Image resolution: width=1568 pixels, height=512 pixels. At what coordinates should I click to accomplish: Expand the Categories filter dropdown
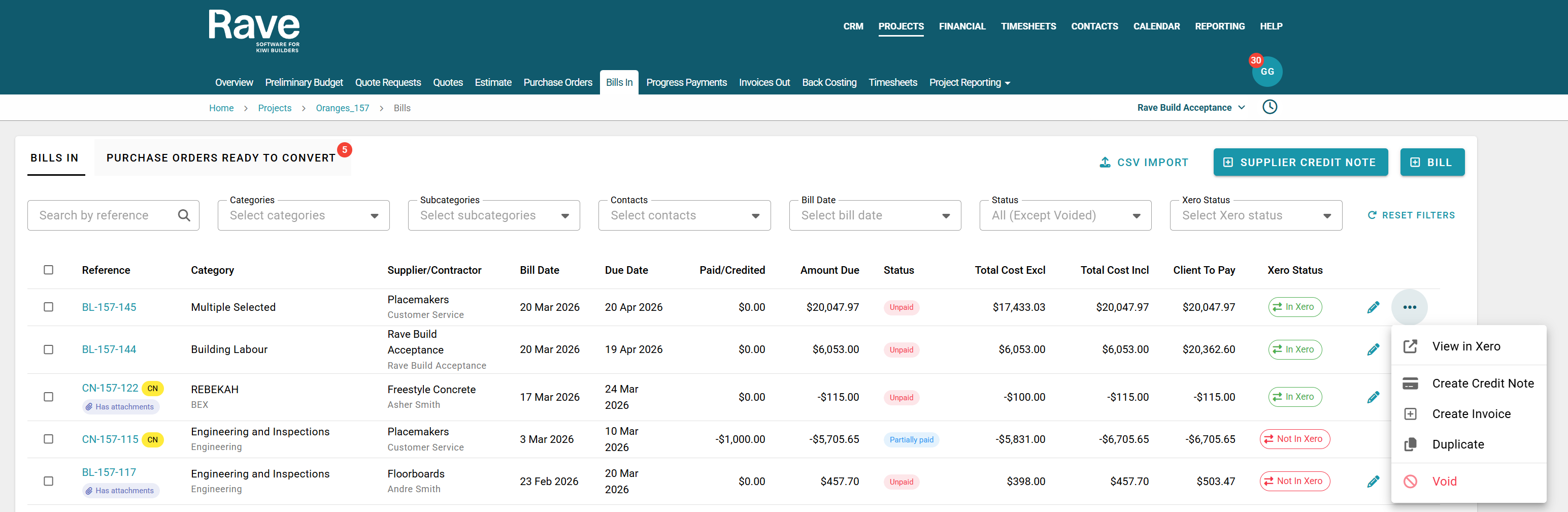[x=303, y=215]
